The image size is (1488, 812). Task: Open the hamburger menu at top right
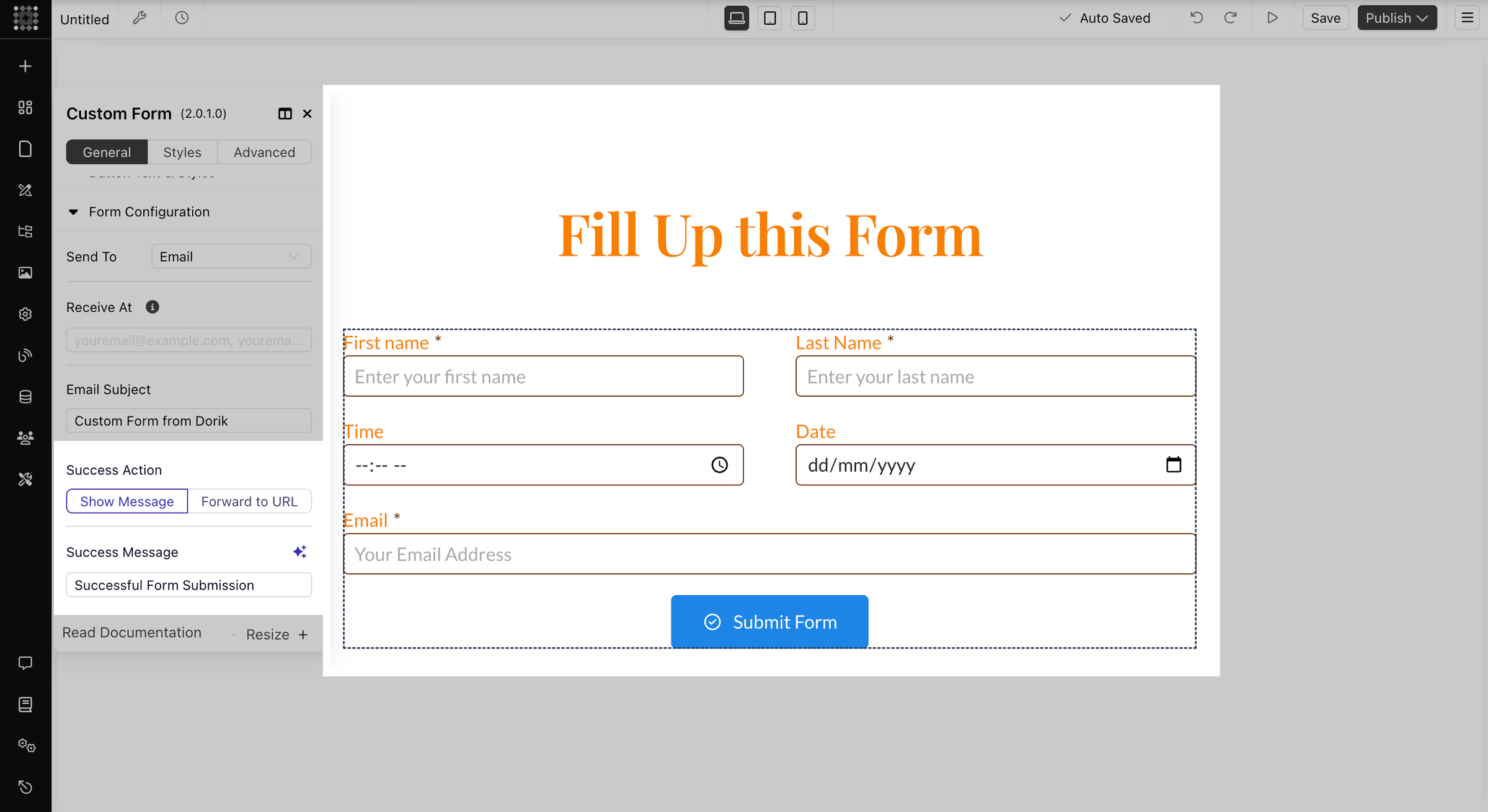[x=1467, y=18]
